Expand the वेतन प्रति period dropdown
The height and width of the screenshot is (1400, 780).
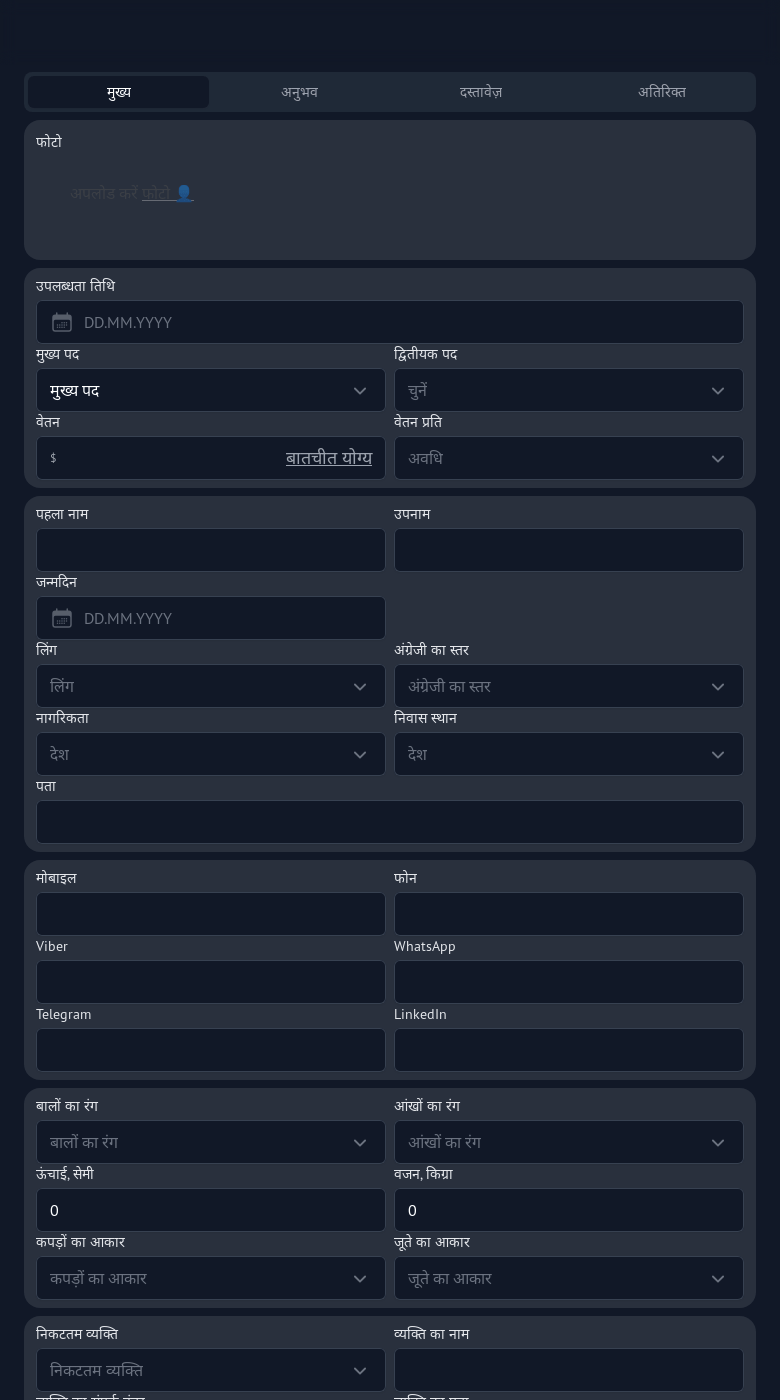568,459
